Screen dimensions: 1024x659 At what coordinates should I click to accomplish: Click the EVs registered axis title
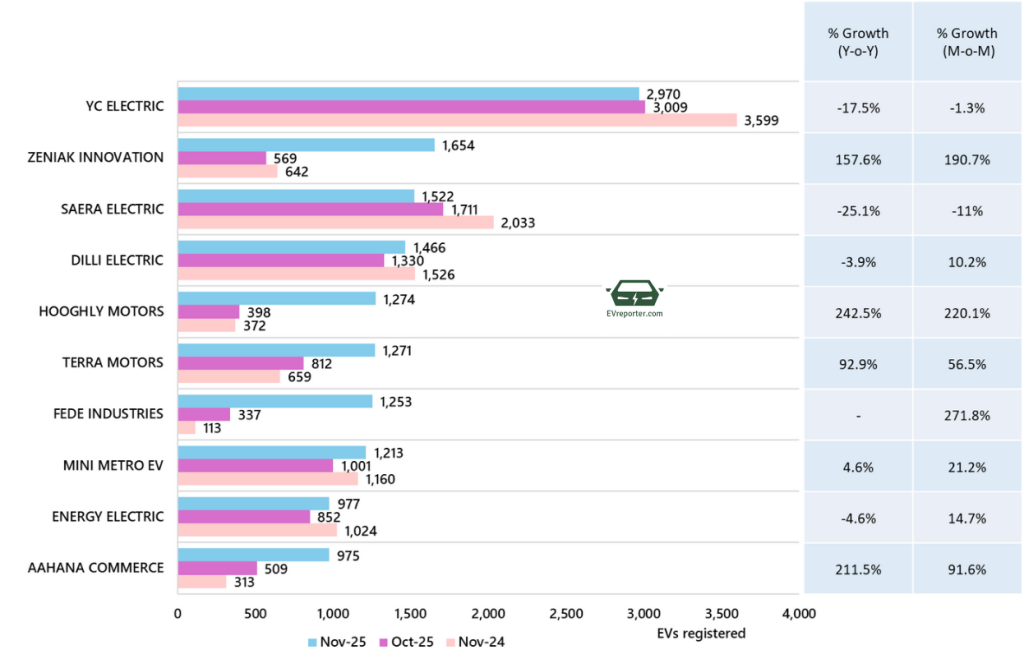(x=701, y=633)
